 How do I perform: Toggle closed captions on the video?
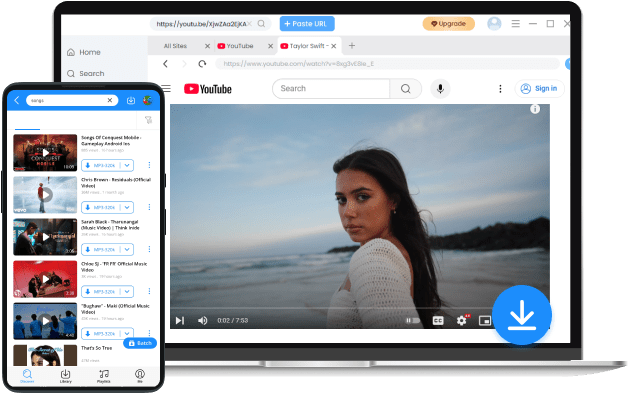[x=438, y=320]
